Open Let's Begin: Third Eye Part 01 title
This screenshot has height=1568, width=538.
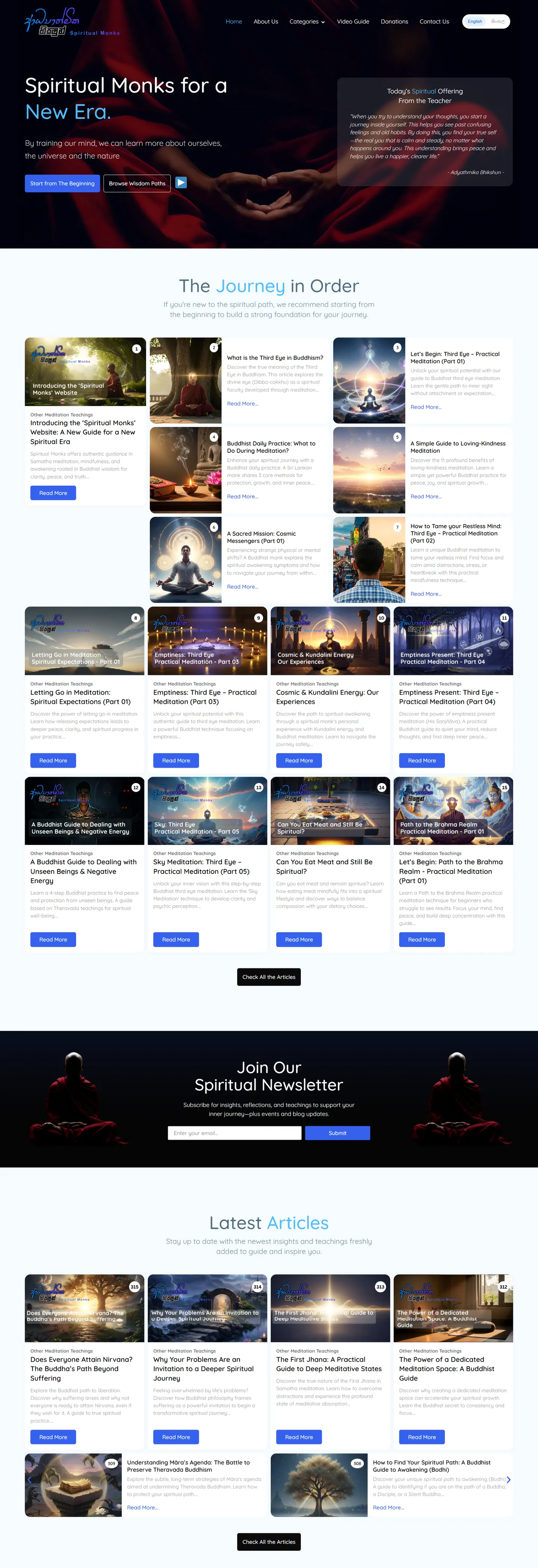click(455, 357)
